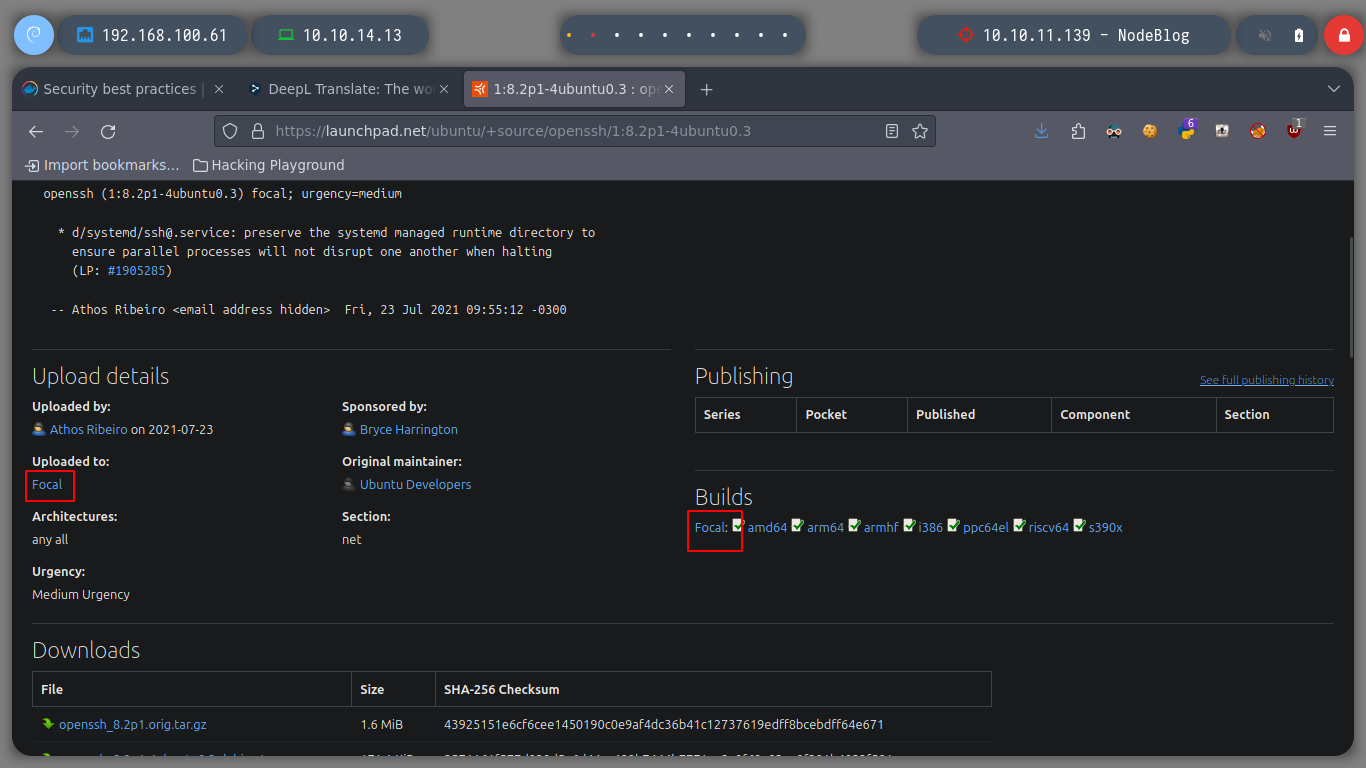This screenshot has height=768, width=1366.
Task: Bookmark this page with the star icon
Action: pos(920,131)
